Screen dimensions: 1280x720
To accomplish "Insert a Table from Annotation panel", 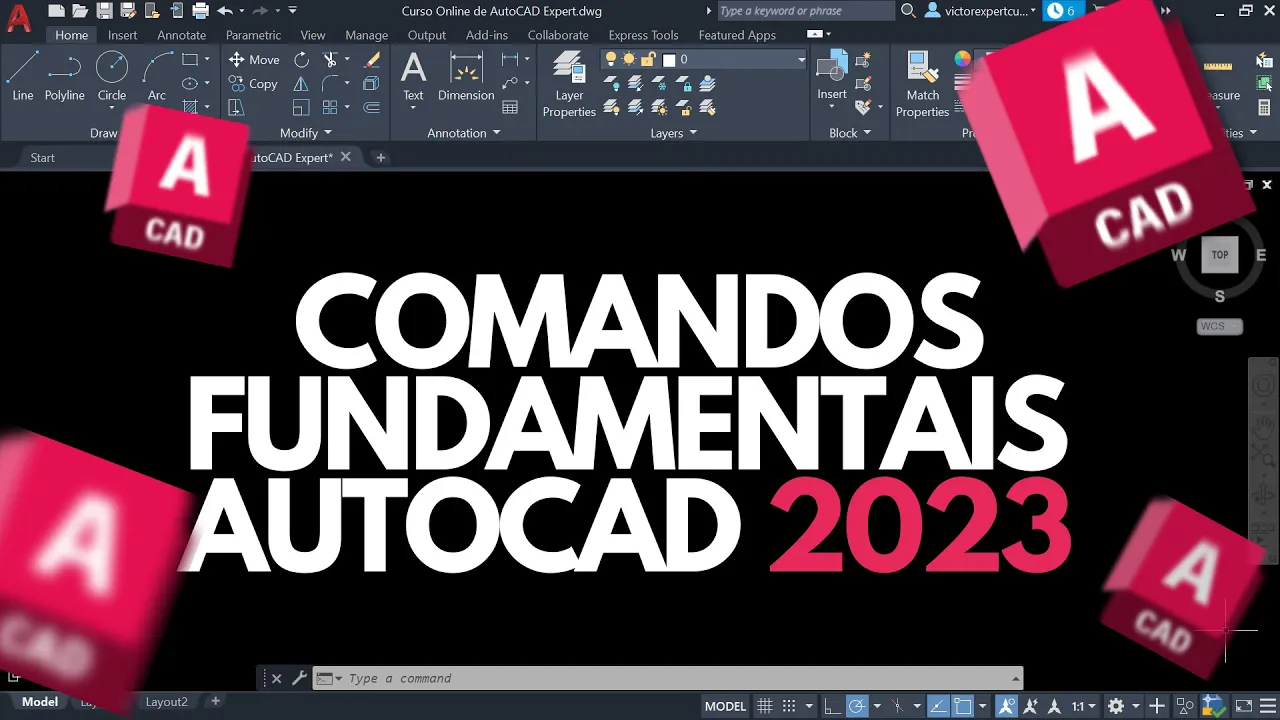I will click(510, 107).
